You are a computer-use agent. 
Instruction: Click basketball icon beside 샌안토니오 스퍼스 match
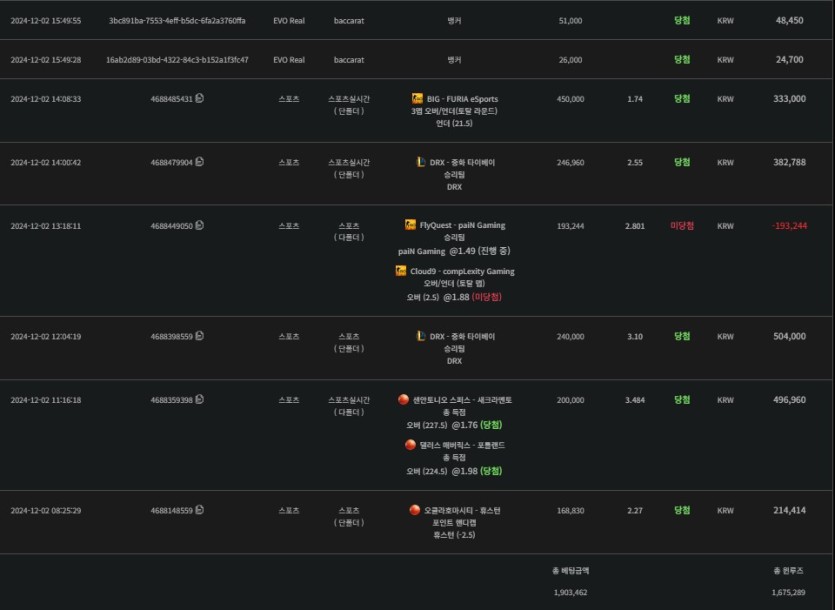coord(403,400)
